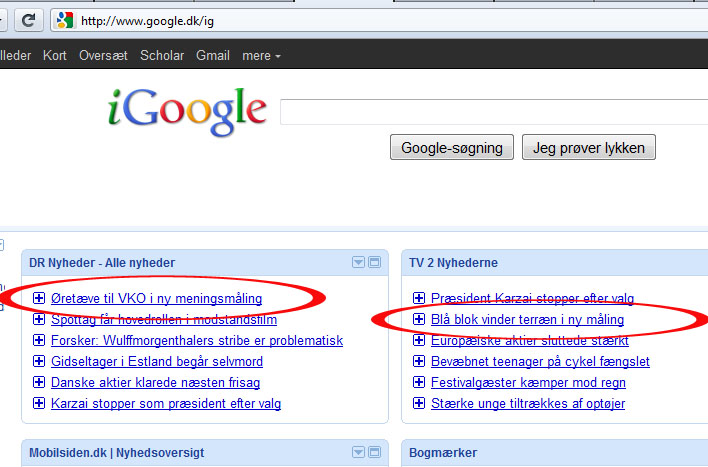Screen dimensions: 708x467
Task: Expand 'Blå blok vinder terræn' plus icon
Action: point(419,319)
